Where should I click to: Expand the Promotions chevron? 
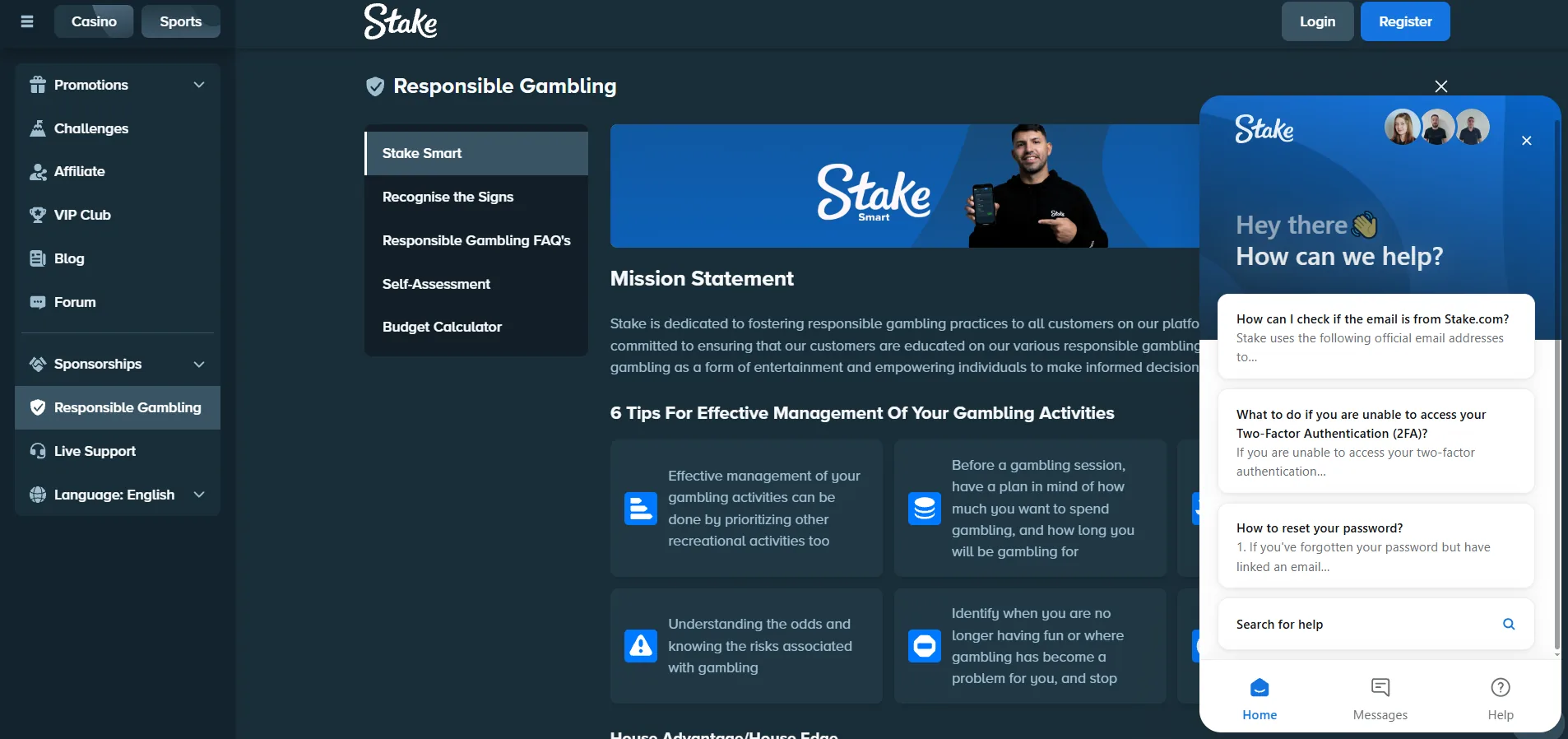pos(199,85)
